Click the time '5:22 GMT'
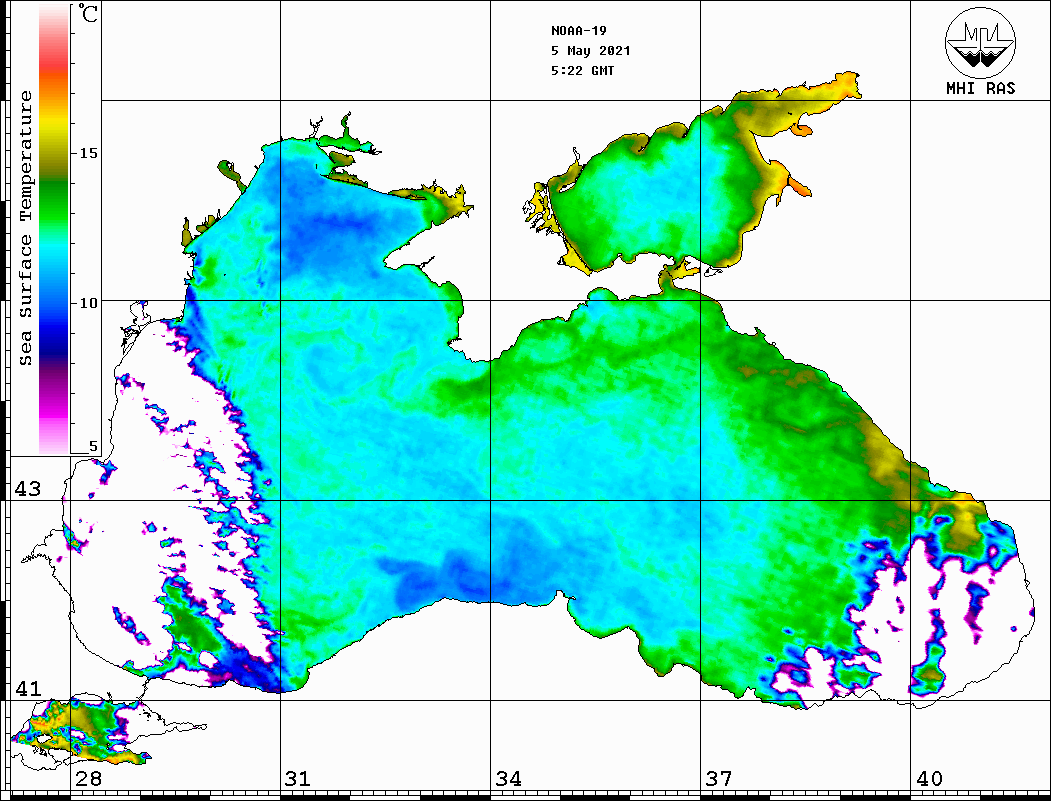 (582, 70)
